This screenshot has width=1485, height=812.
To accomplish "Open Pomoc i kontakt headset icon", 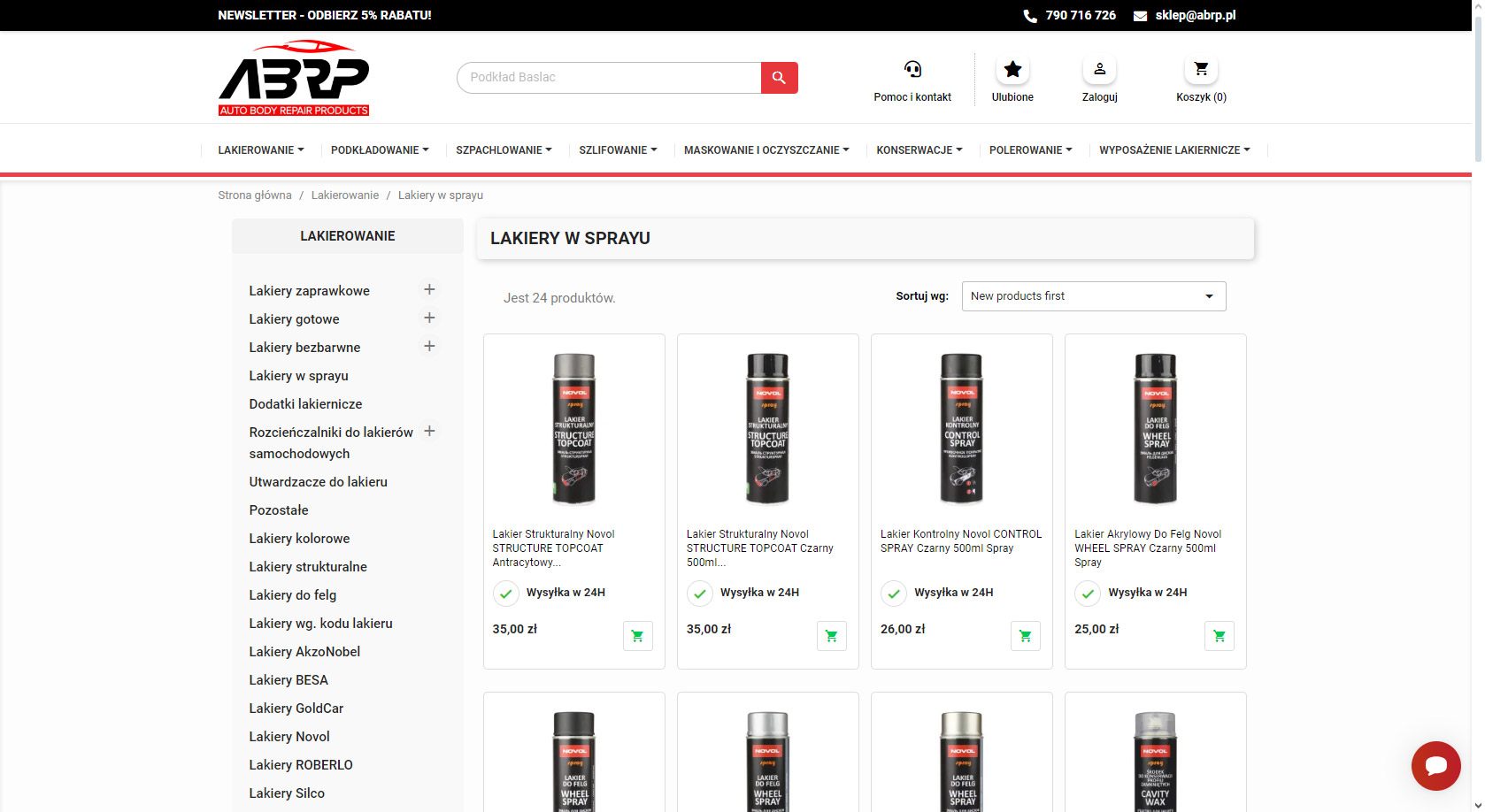I will point(912,69).
